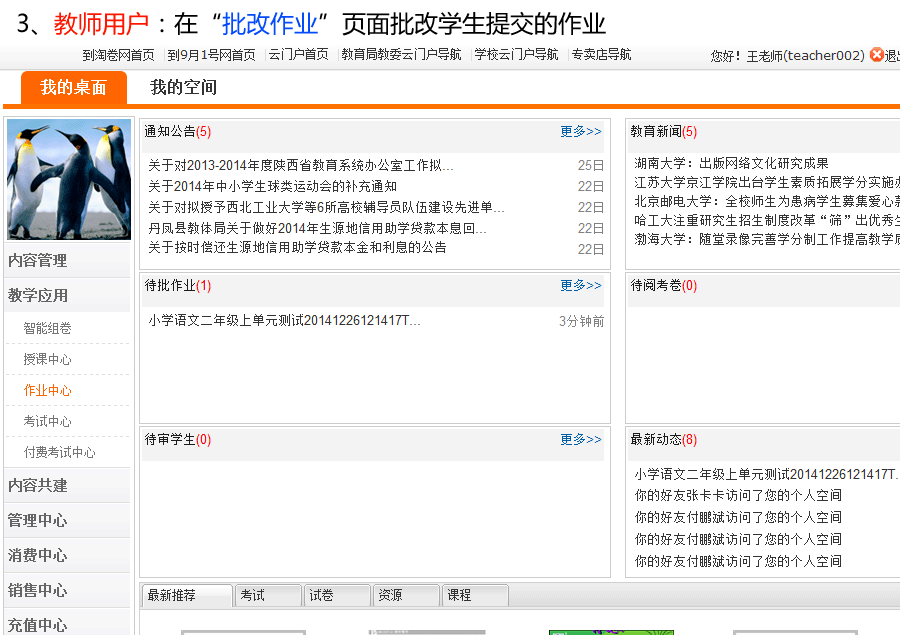Viewport: 900px width, 635px height.
Task: Go to 到淘卷网首页 link
Action: [118, 55]
